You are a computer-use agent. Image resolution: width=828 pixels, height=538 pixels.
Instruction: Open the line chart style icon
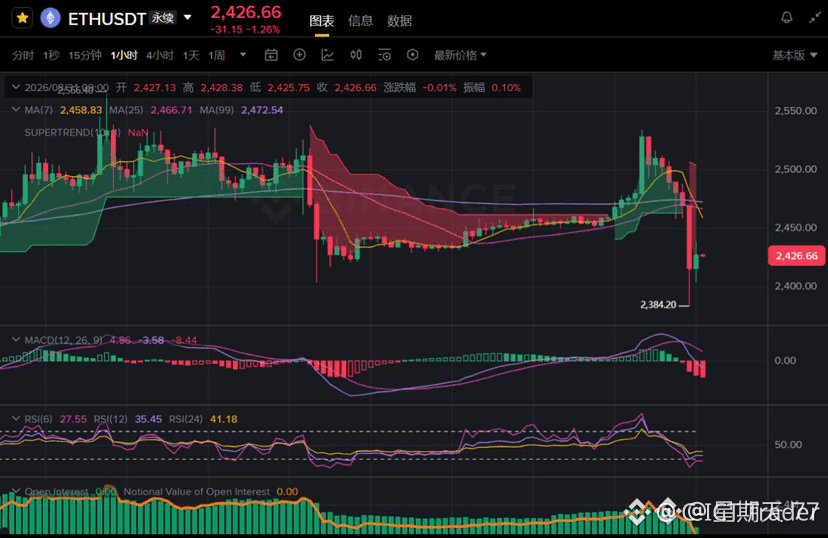tap(327, 55)
